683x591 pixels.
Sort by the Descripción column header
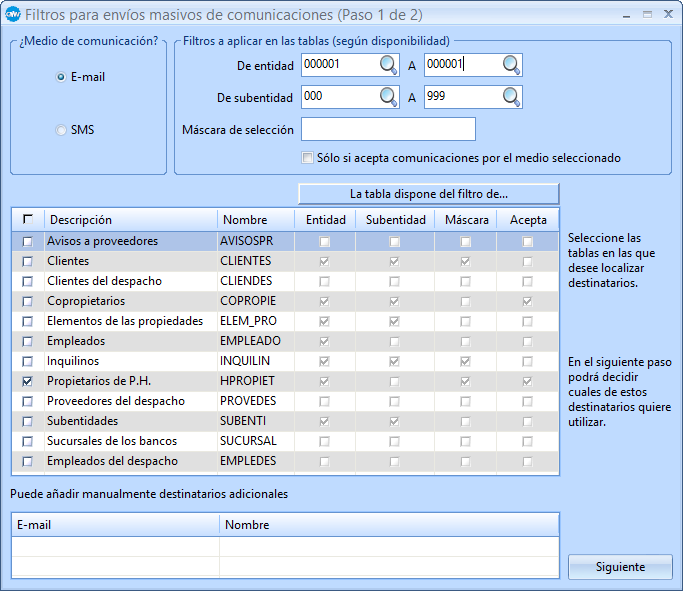pos(130,219)
